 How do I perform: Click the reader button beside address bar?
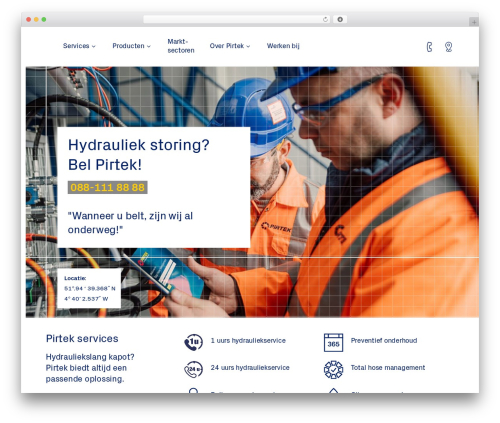coord(340,20)
